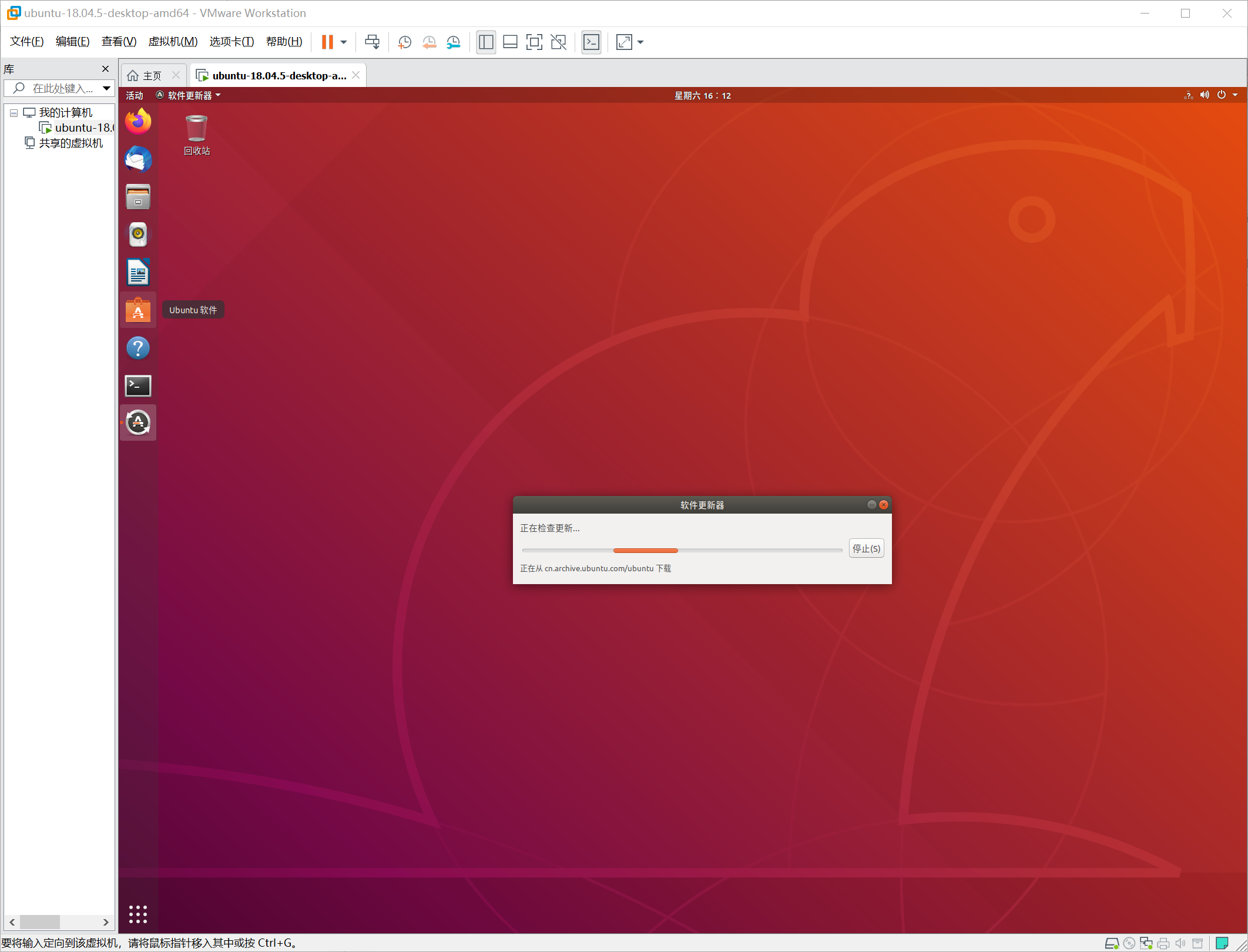Click Software Updater icon in dock
Image resolution: width=1248 pixels, height=952 pixels.
pos(138,423)
